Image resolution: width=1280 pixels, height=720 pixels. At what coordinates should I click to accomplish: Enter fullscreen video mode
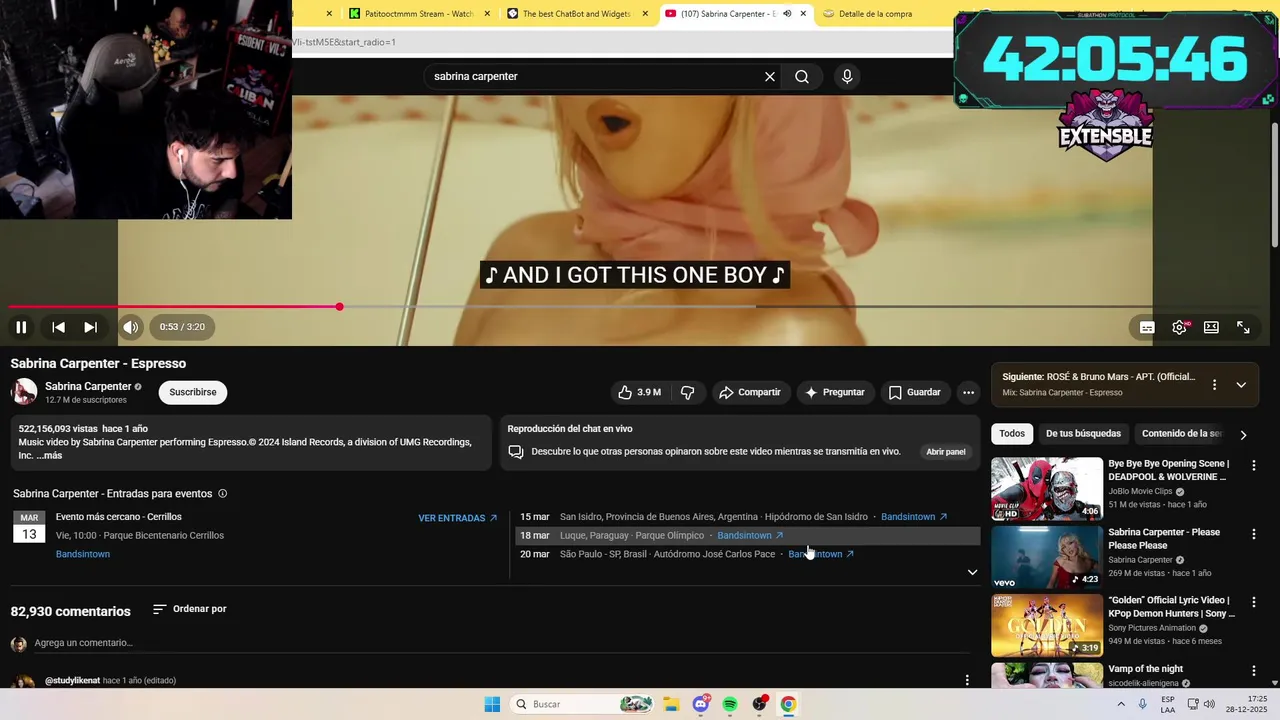[x=1243, y=327]
